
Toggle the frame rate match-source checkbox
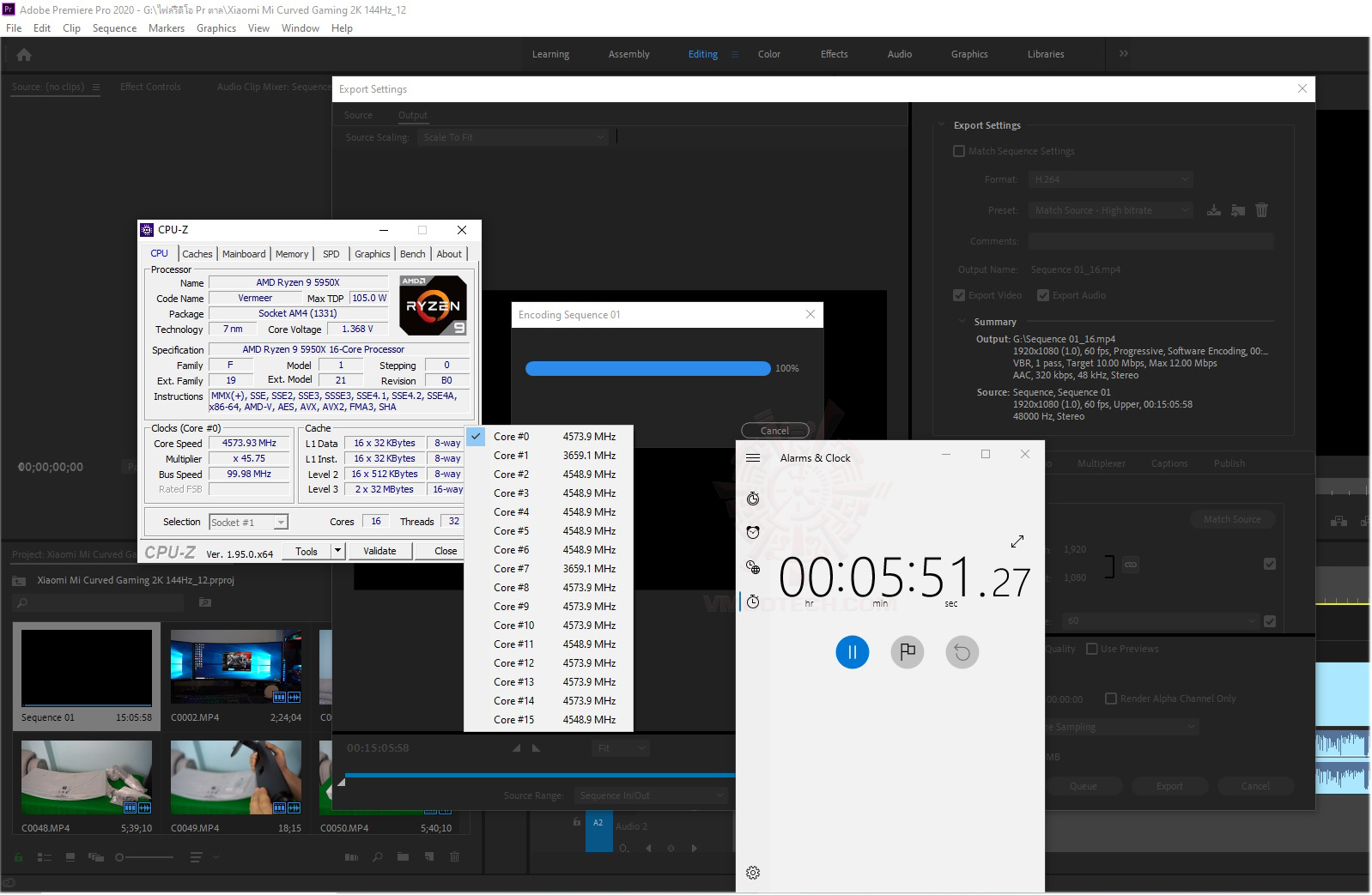click(x=1270, y=621)
